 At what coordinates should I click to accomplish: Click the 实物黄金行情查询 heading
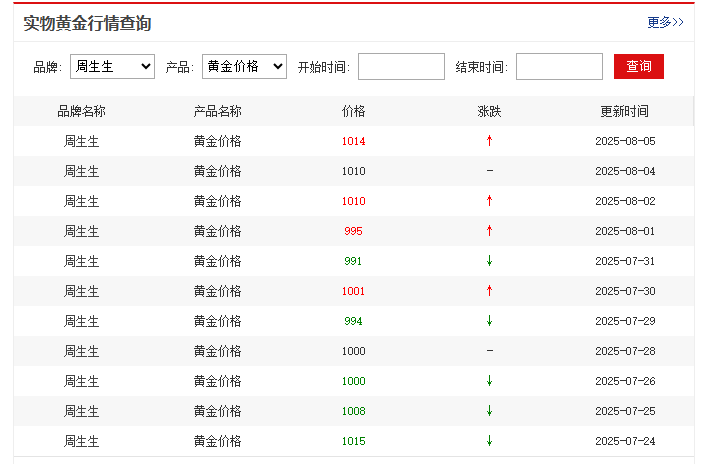point(87,23)
